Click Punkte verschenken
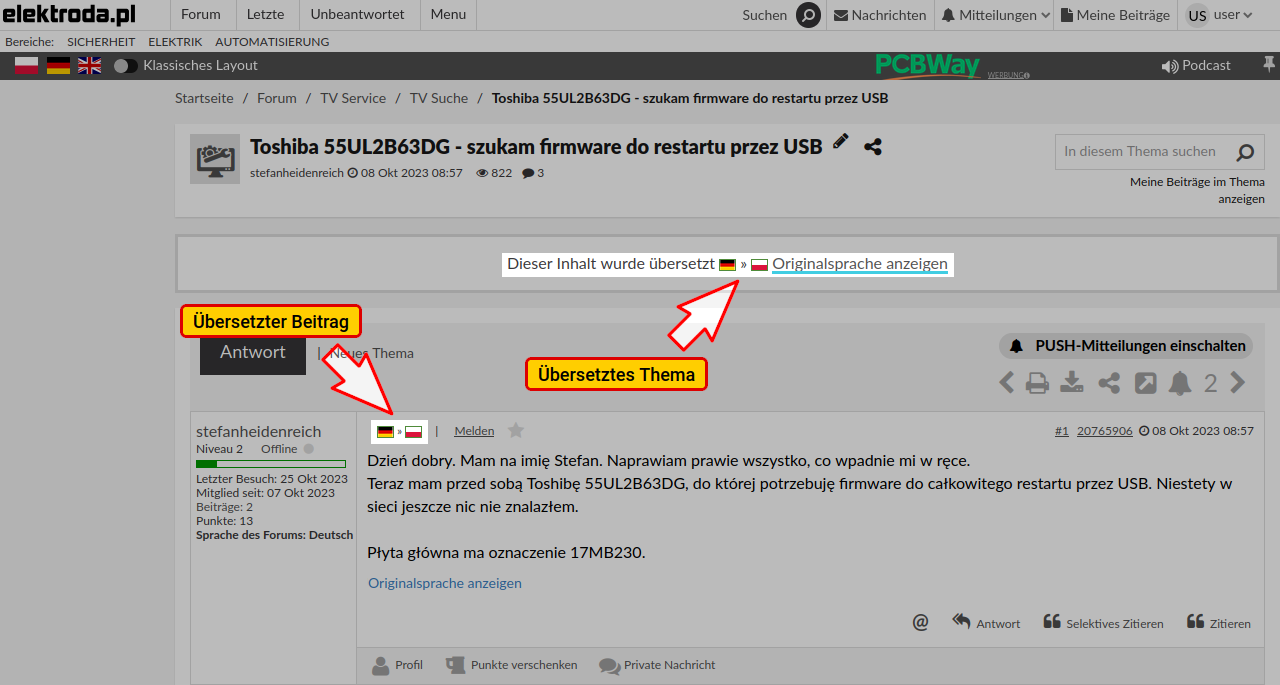Screen dimensions: 1280x685 tap(511, 665)
